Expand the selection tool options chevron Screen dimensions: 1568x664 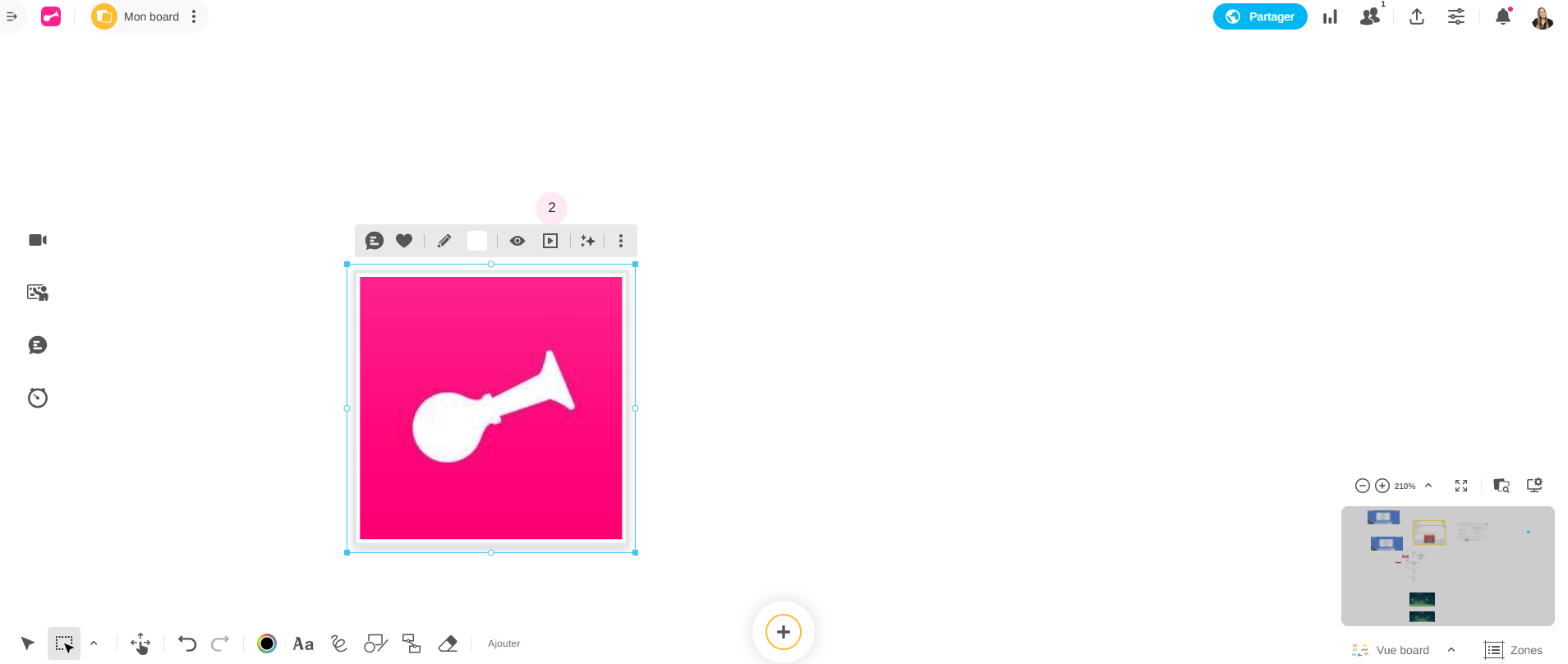click(94, 643)
